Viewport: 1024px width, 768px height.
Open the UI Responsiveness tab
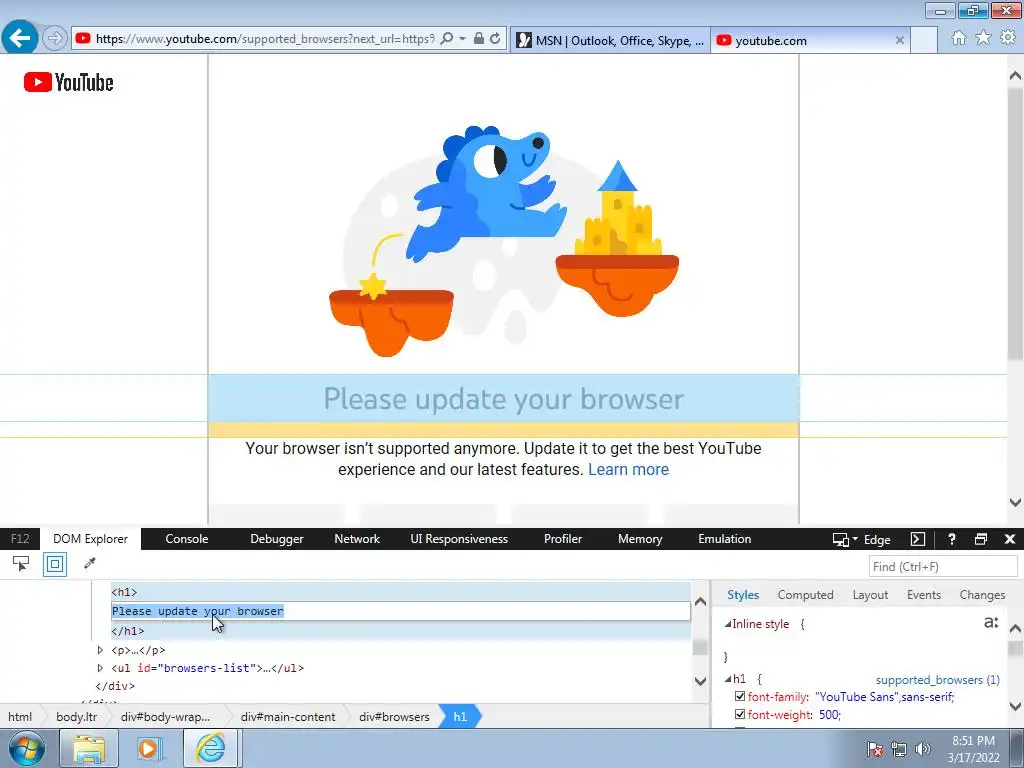pyautogui.click(x=459, y=539)
